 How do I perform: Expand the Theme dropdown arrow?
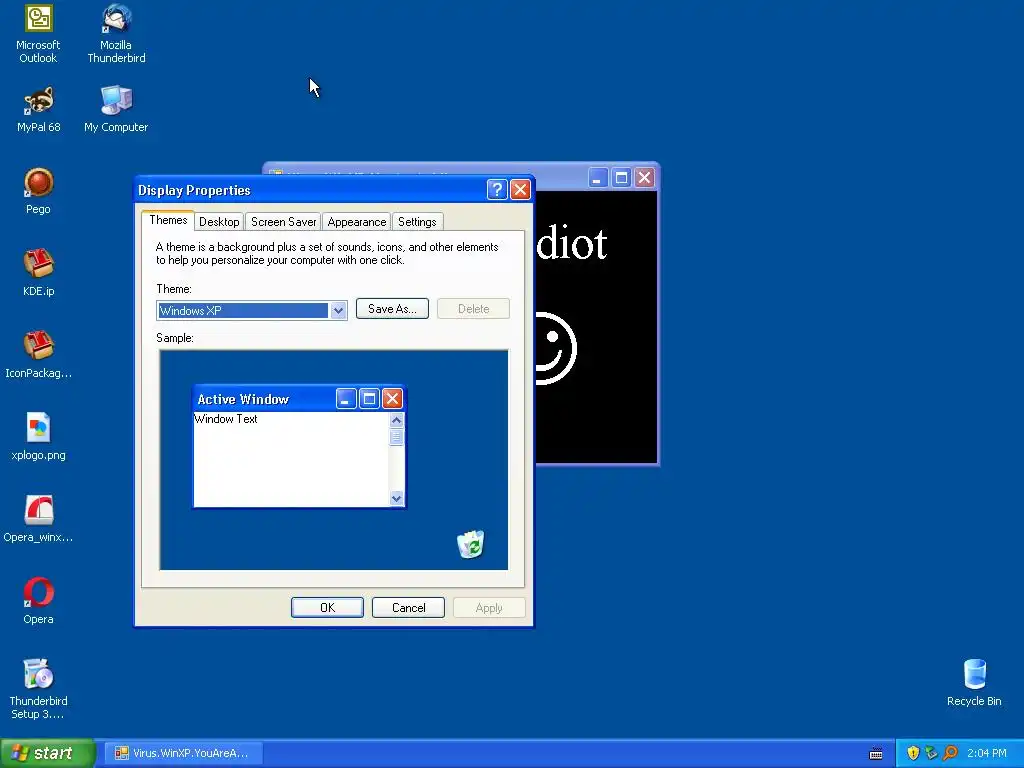338,311
